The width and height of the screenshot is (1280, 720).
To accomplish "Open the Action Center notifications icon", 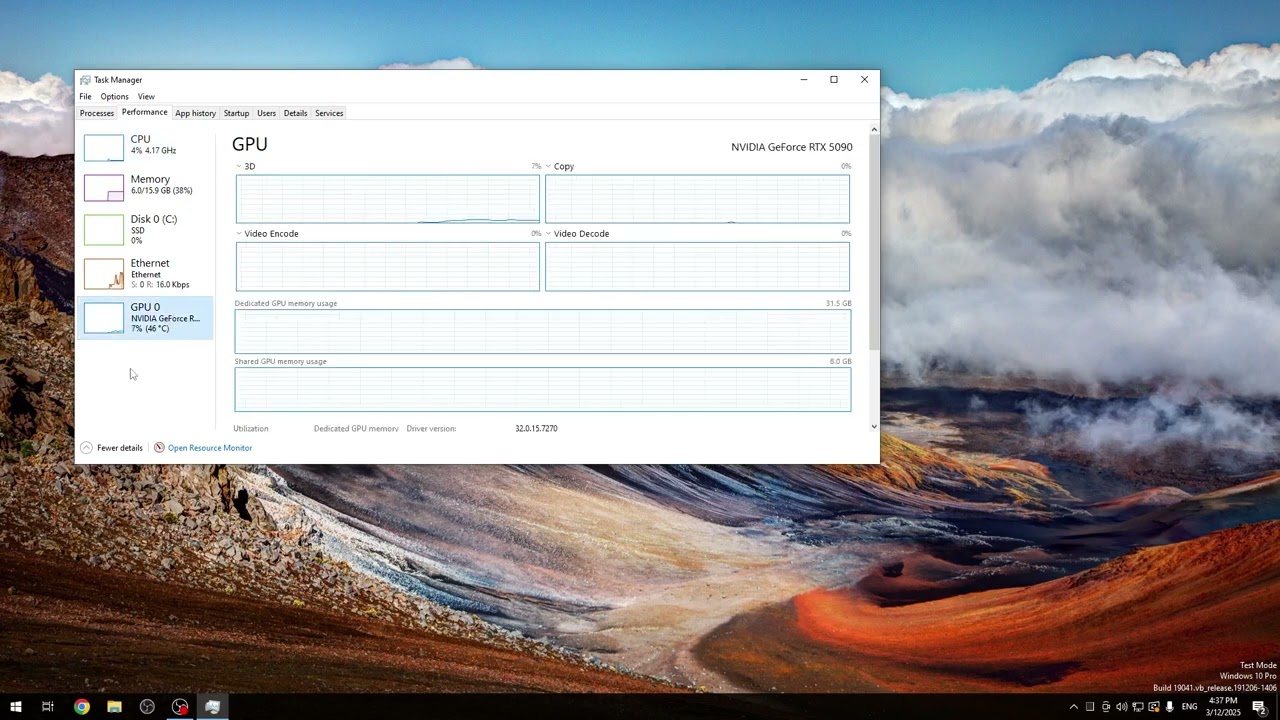I will 1260,707.
